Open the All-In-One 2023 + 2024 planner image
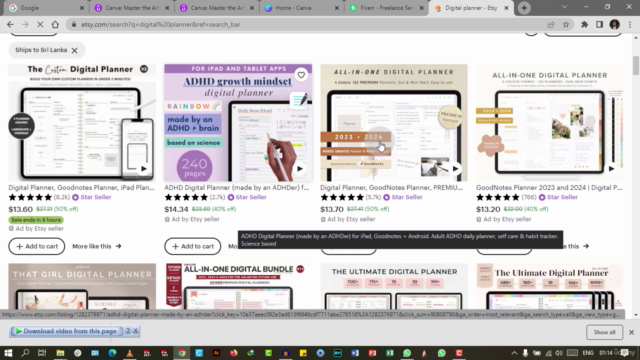 click(394, 122)
